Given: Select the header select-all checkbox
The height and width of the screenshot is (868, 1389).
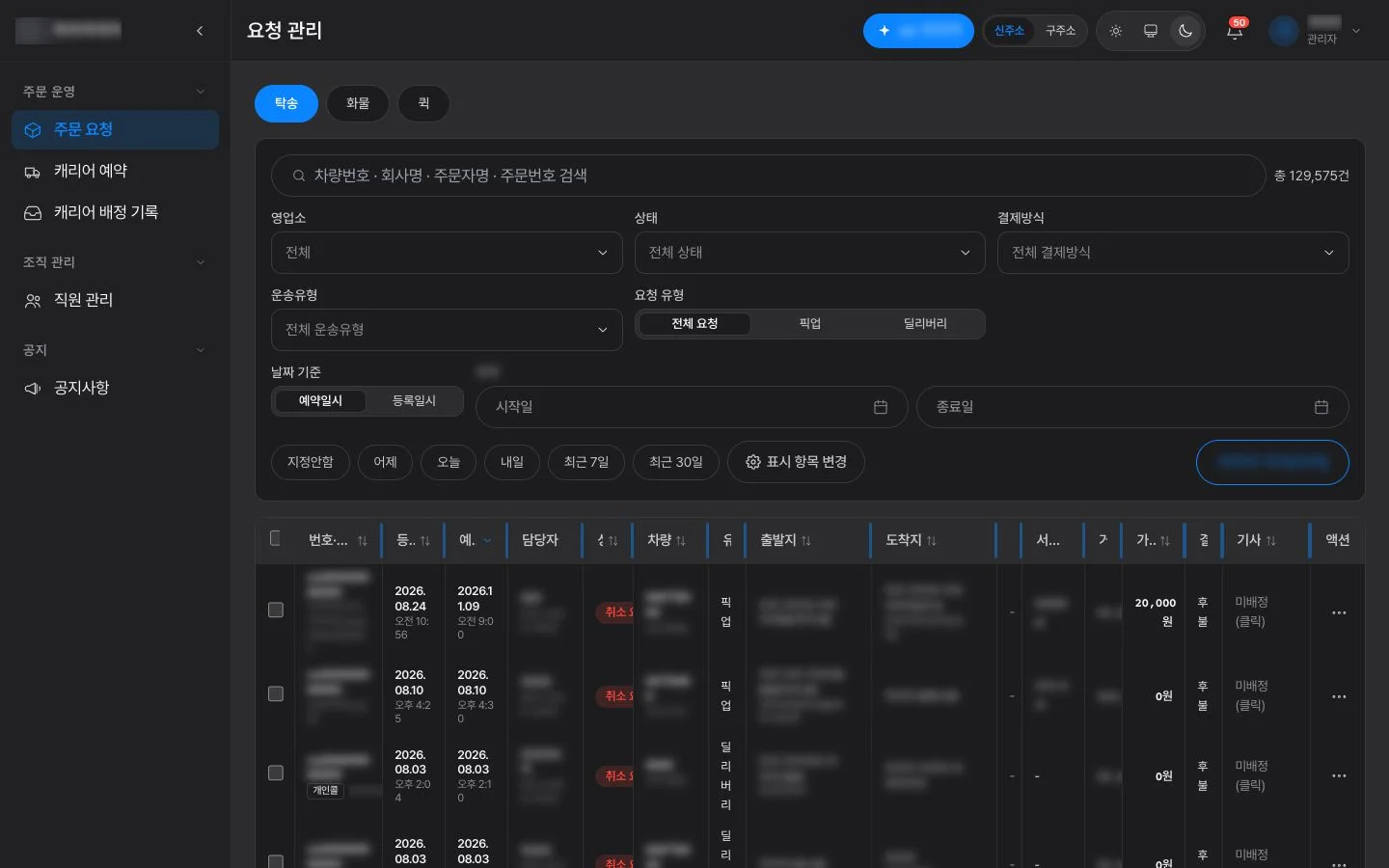Looking at the screenshot, I should point(275,538).
